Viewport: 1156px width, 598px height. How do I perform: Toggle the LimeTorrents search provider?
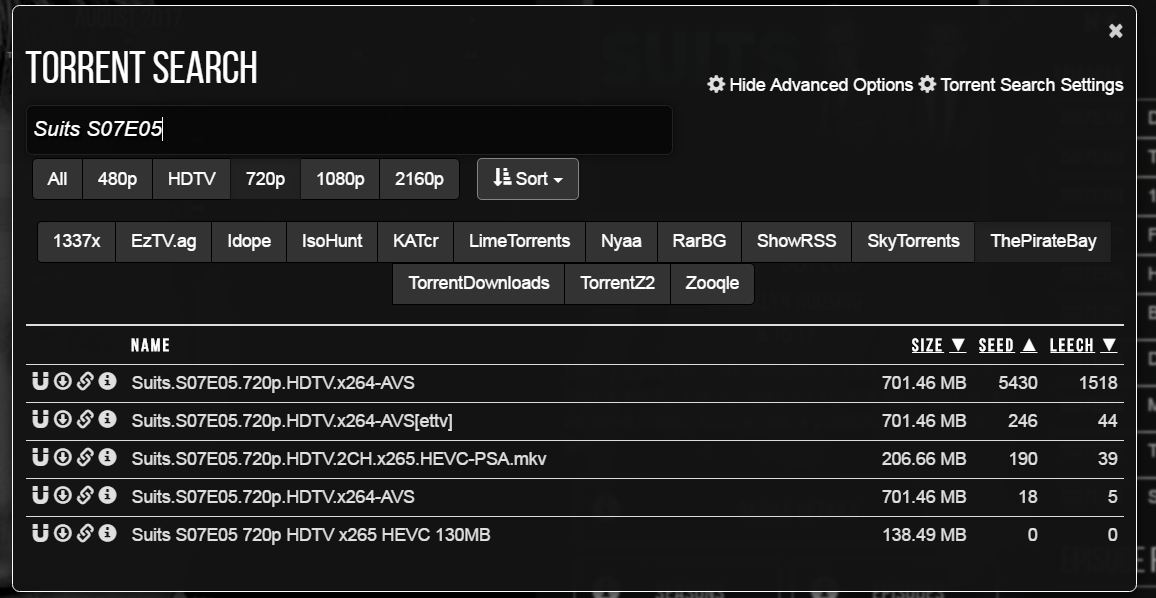click(520, 242)
